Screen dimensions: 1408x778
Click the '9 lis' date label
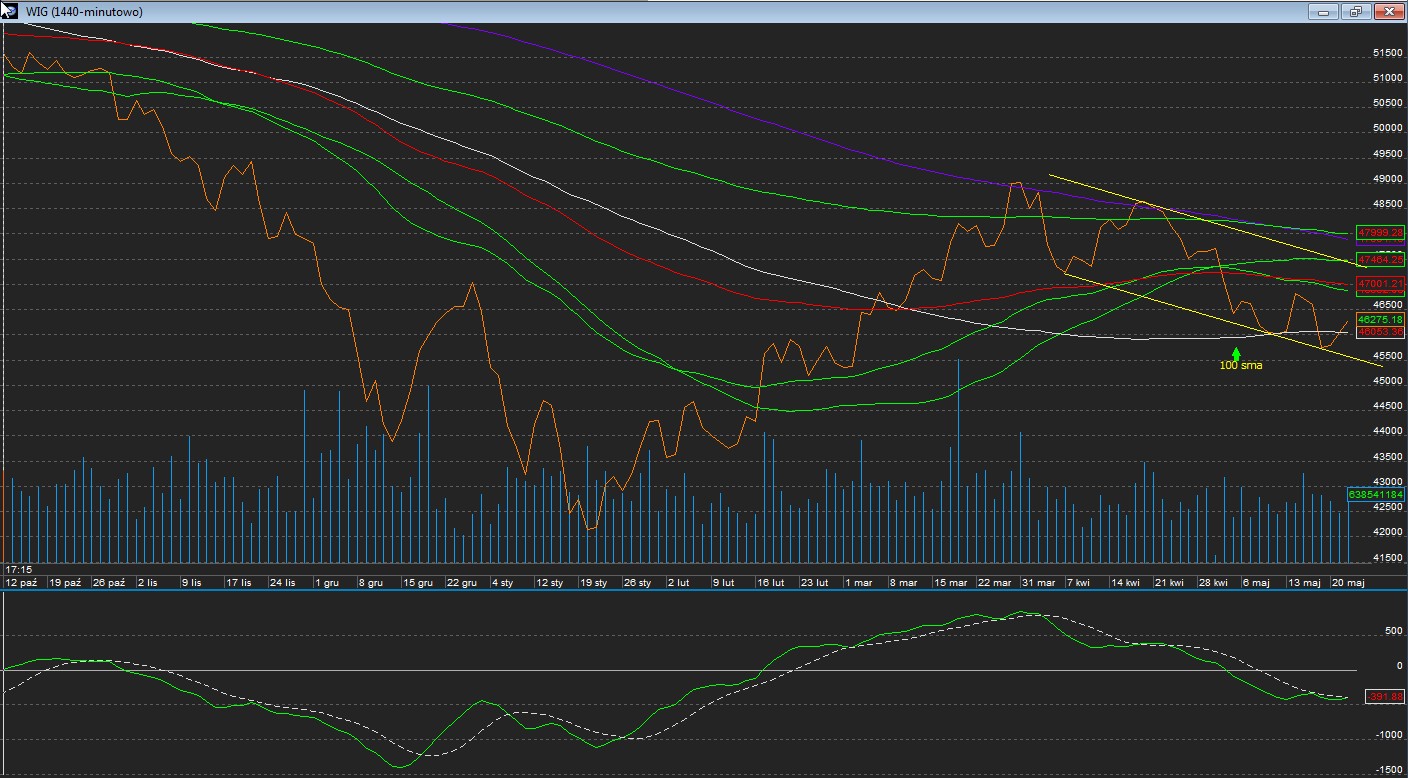coord(191,581)
